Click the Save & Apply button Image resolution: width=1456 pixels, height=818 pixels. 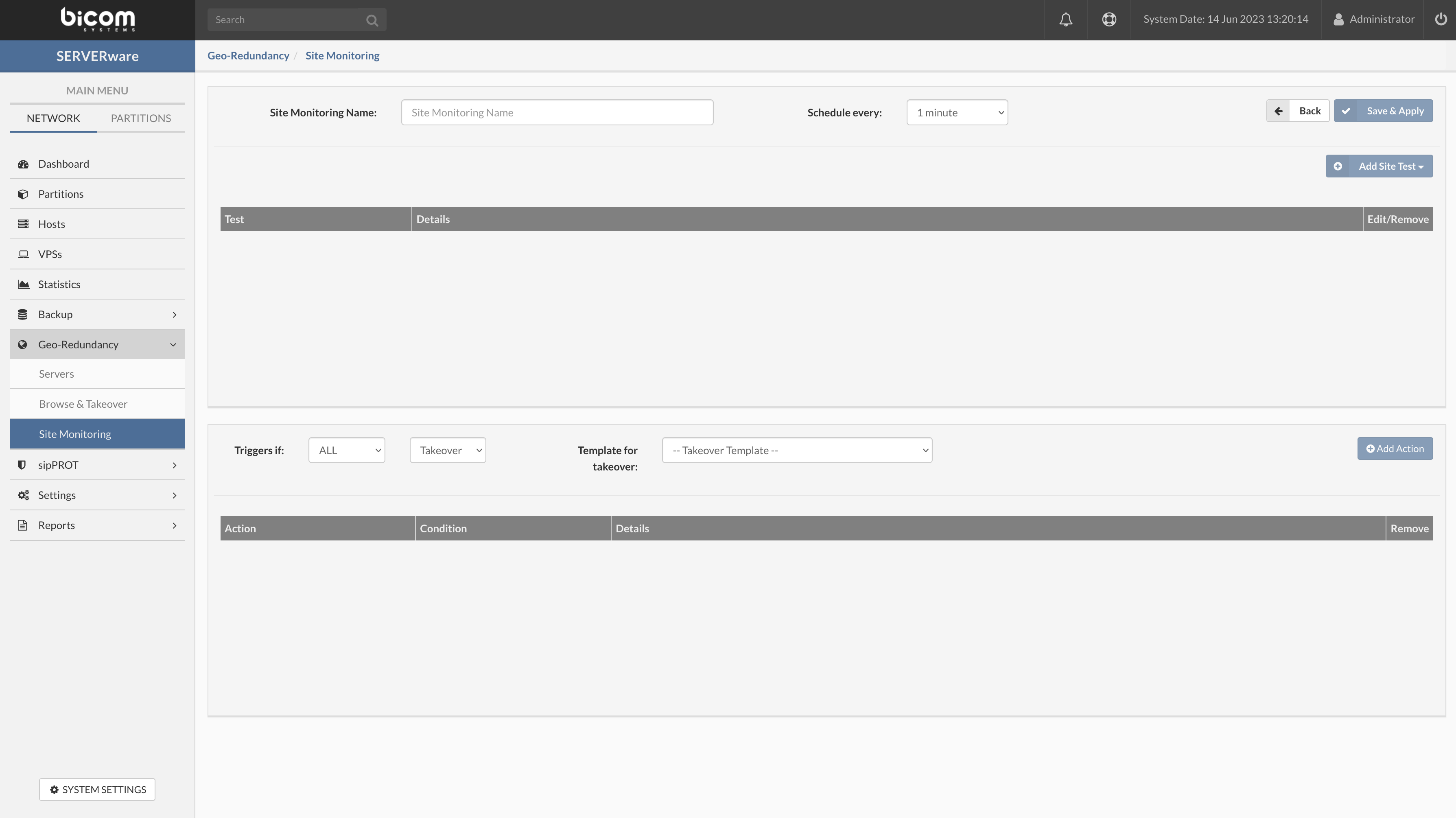pos(1383,111)
